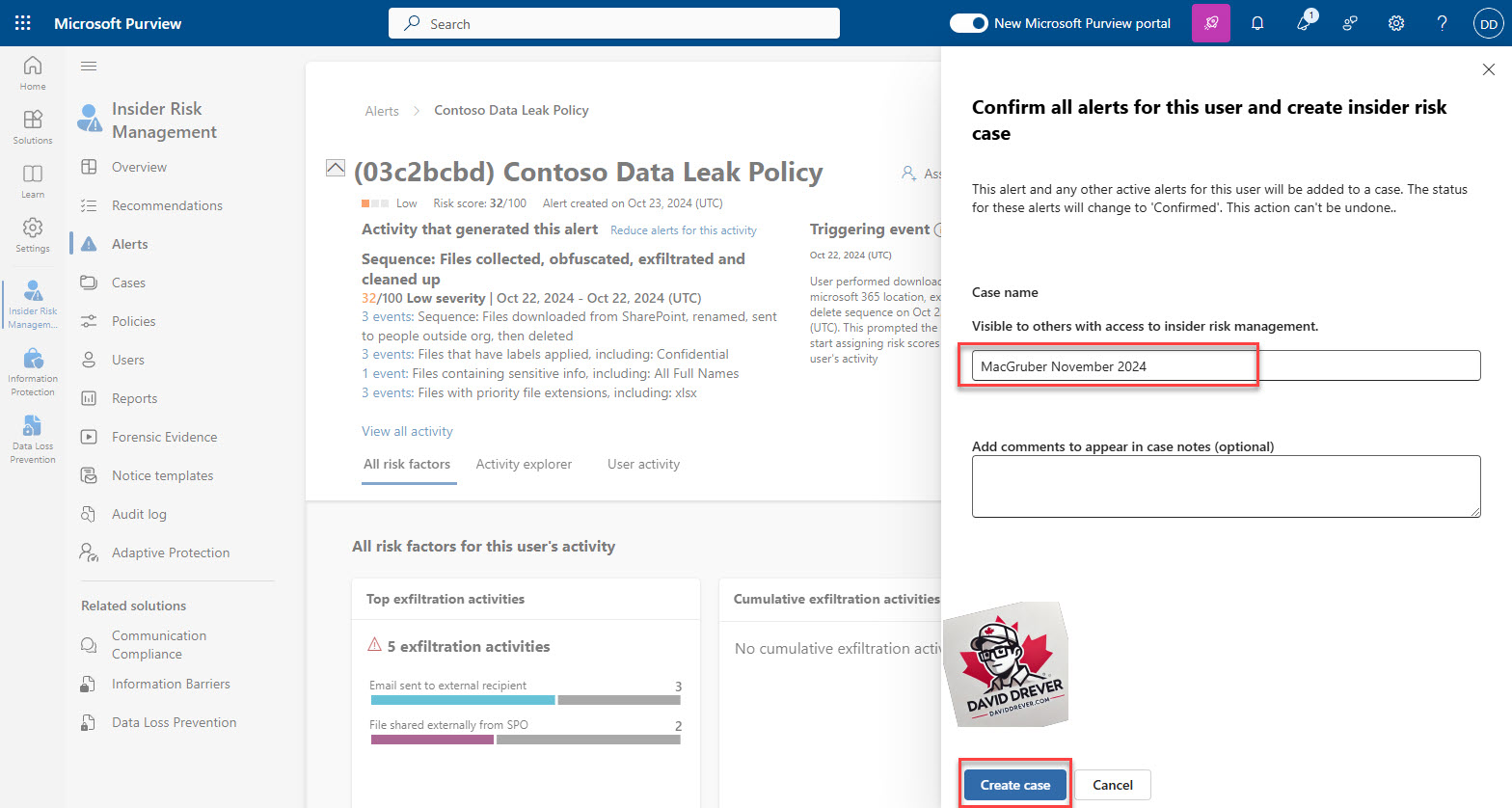
Task: Switch to the All risk factors tab
Action: 407,464
